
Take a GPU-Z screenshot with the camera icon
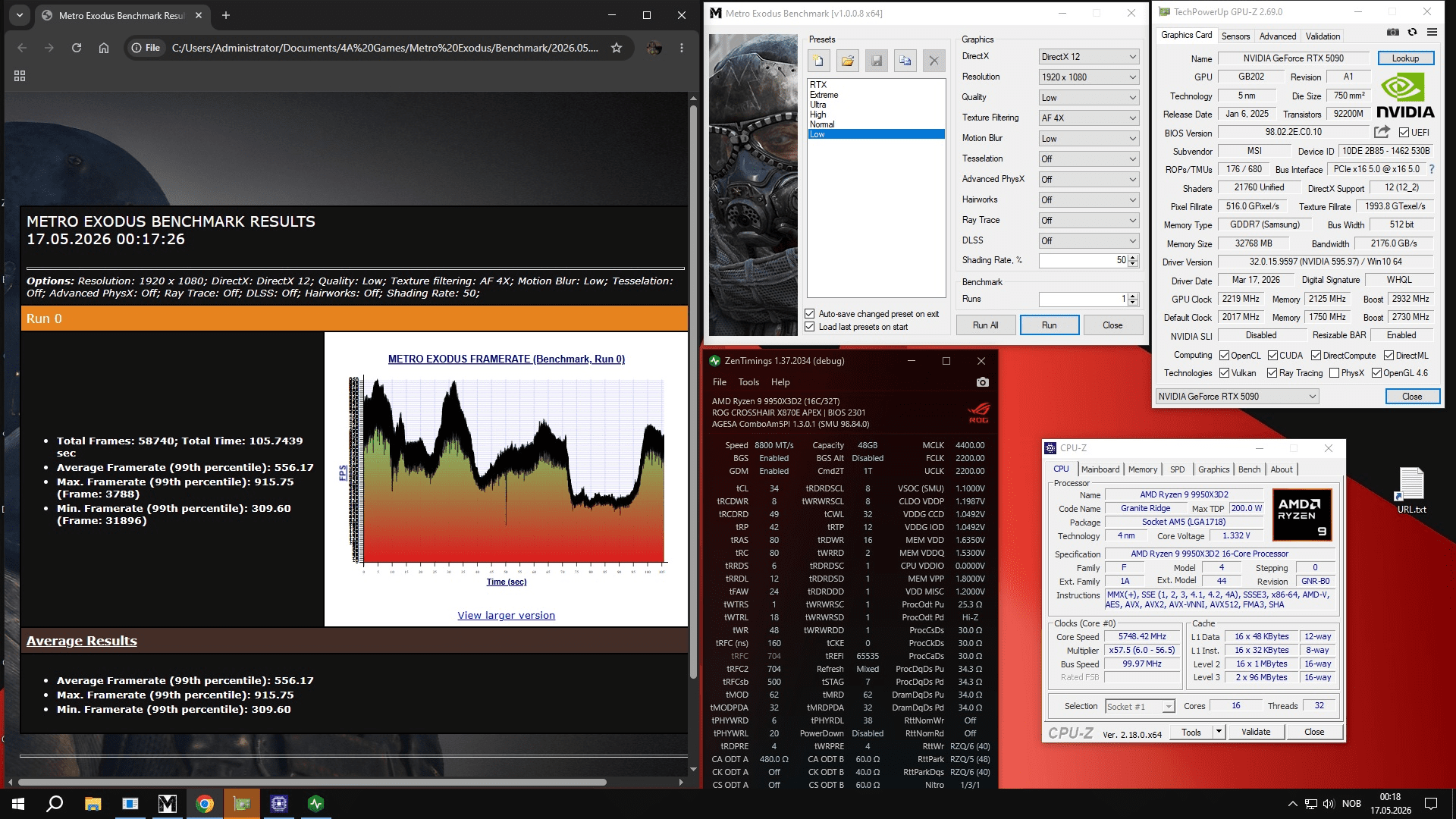pyautogui.click(x=1393, y=33)
